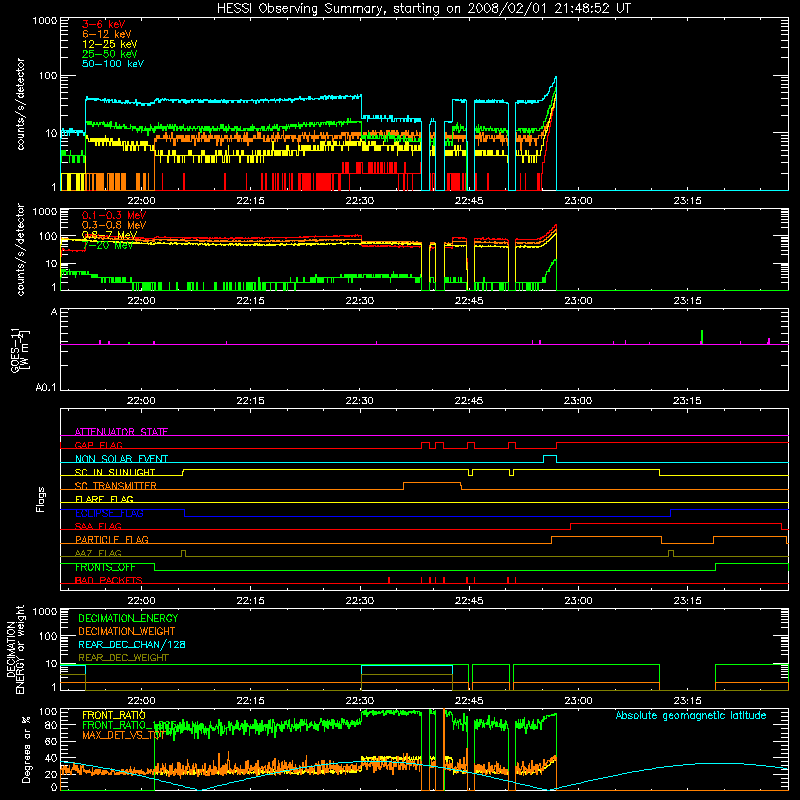The width and height of the screenshot is (800, 800).
Task: Select the green FRONTS_OFF label
Action: click(x=105, y=567)
